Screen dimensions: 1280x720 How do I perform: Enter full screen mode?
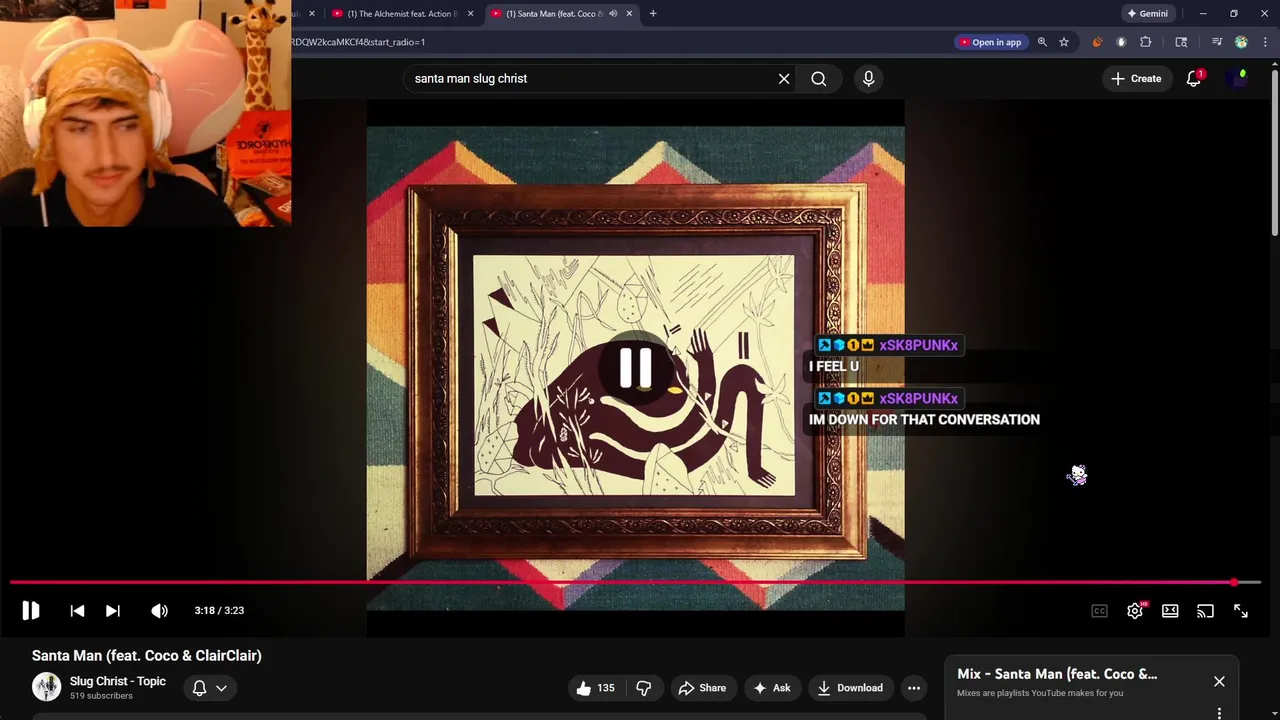click(x=1241, y=611)
